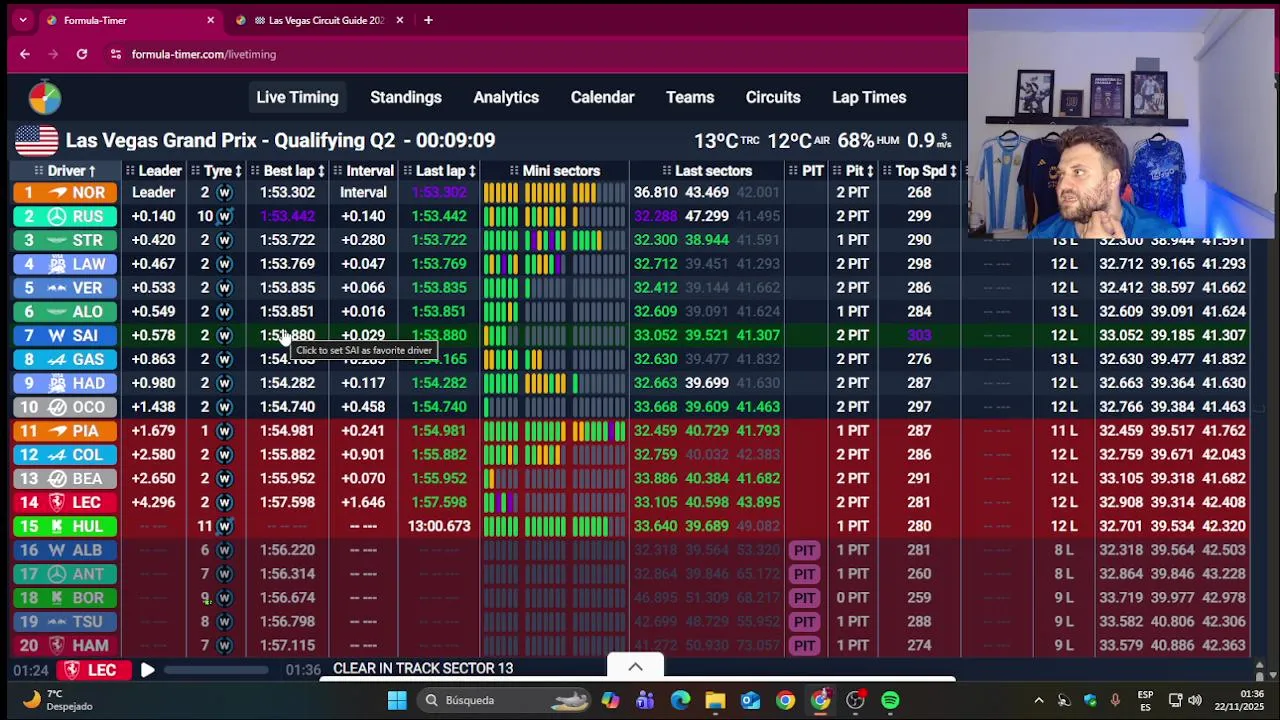The height and width of the screenshot is (720, 1280).
Task: Sort by the Driver column
Action: [71, 171]
